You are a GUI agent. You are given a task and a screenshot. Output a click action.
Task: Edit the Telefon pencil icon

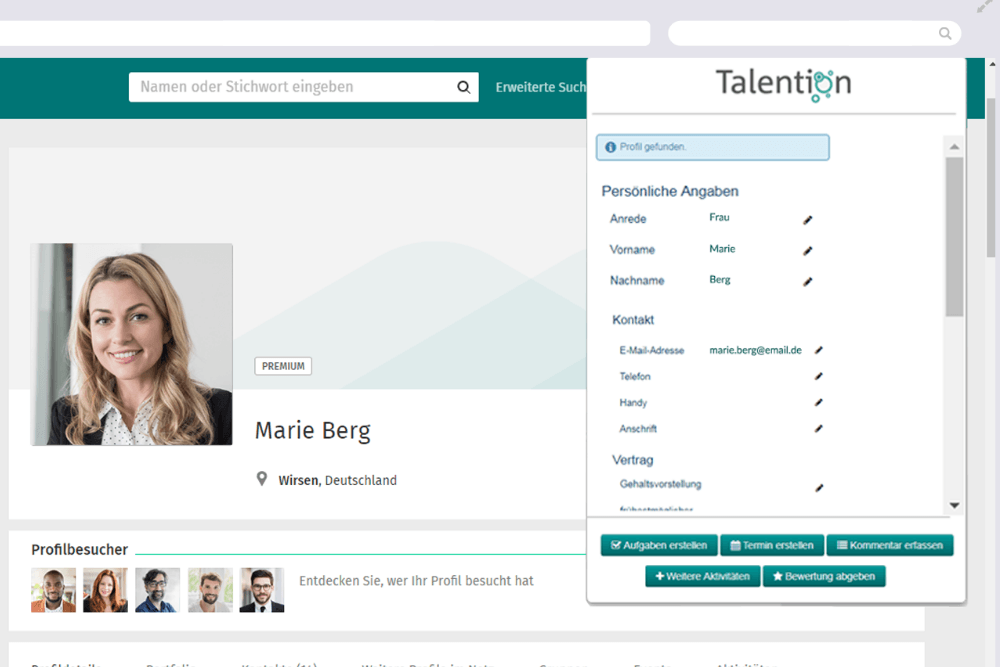tap(819, 376)
